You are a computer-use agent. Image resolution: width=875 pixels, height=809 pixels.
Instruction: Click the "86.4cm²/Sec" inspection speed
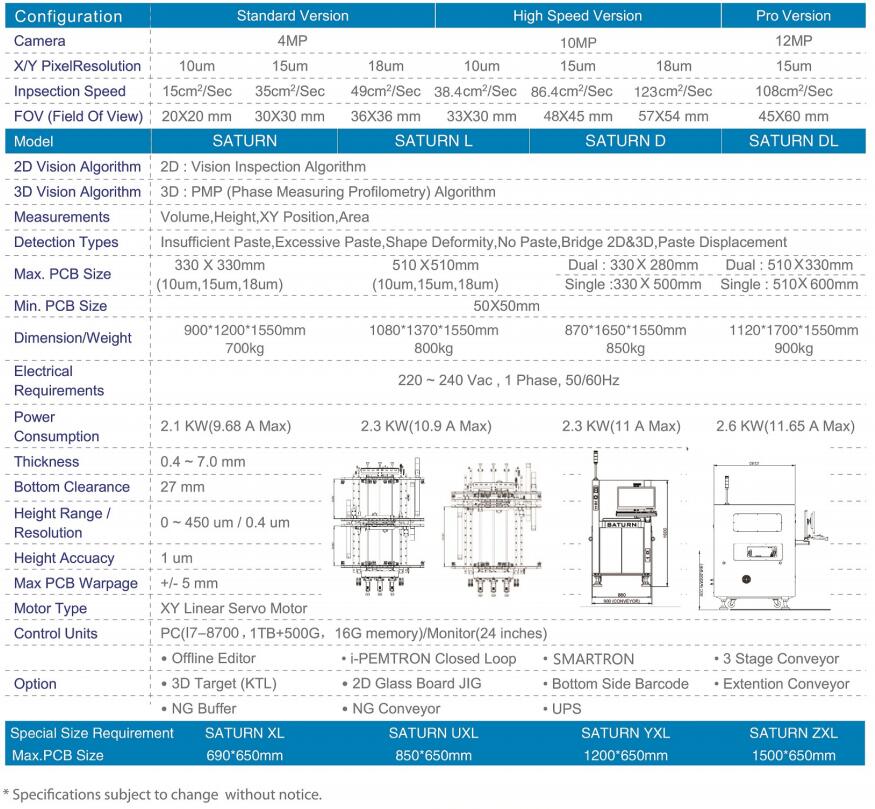(571, 91)
